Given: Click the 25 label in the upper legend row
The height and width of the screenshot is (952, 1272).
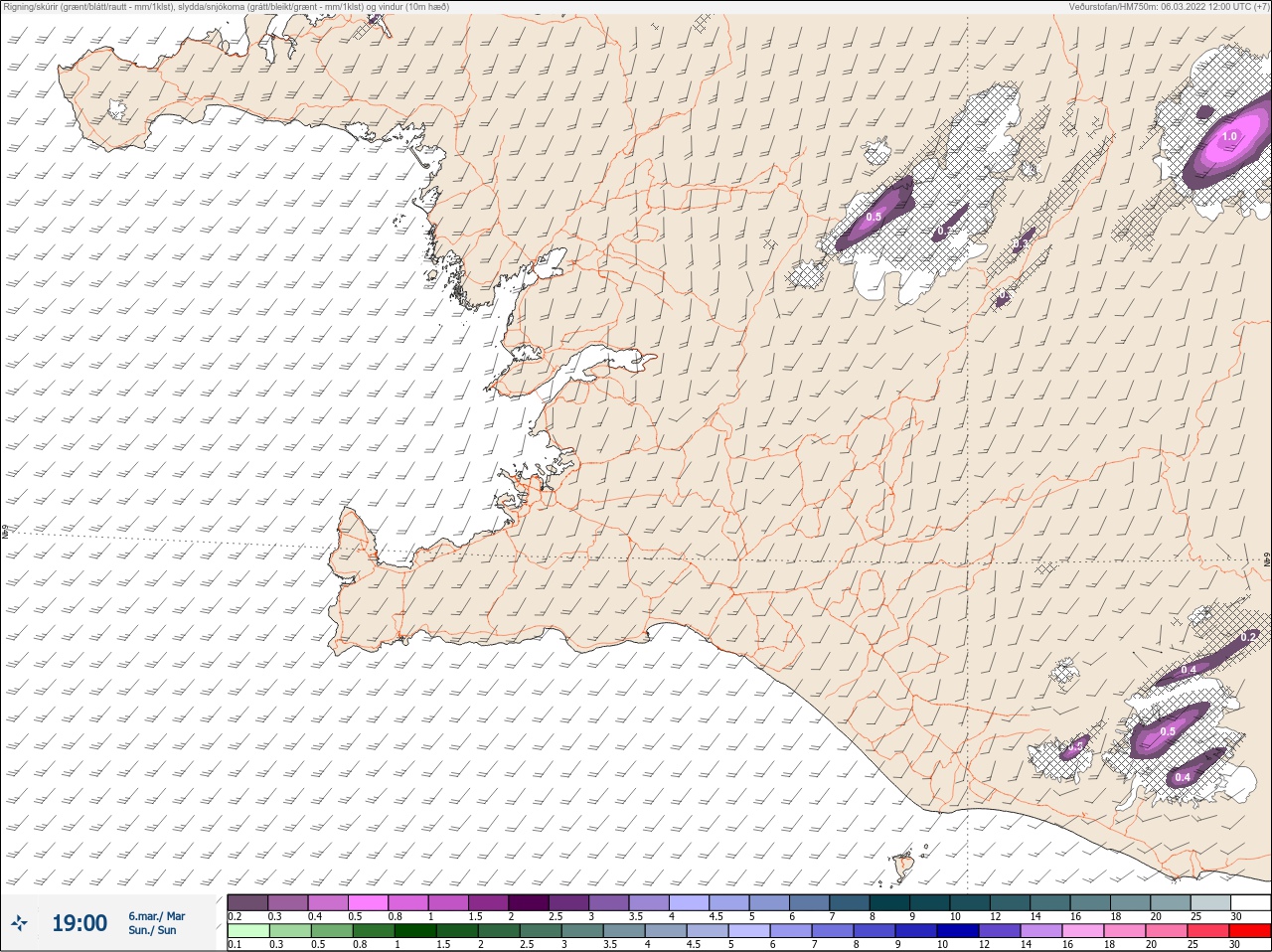Looking at the screenshot, I should click(x=1195, y=916).
